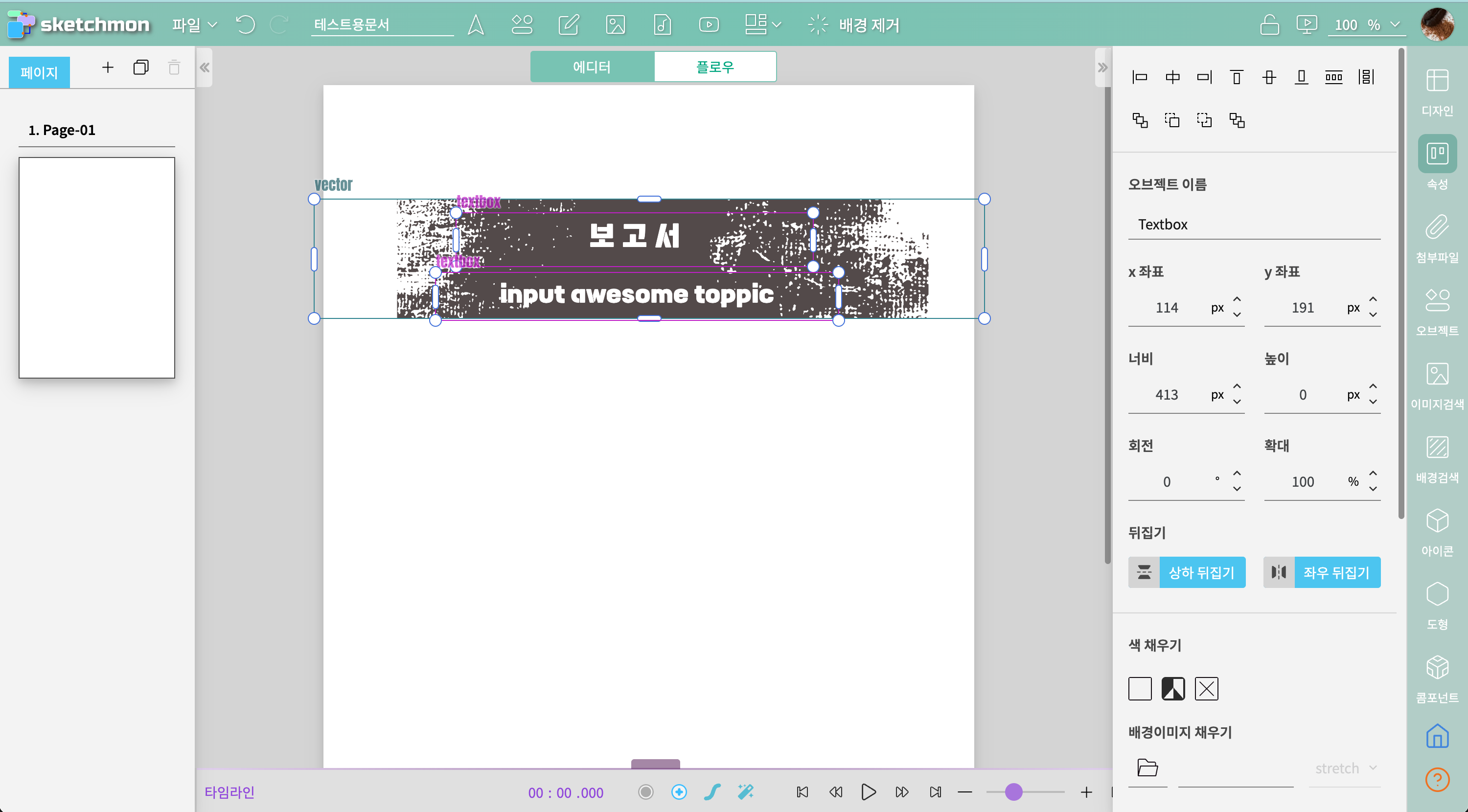Click the add keyframe plus icon
The width and height of the screenshot is (1468, 812).
679,791
